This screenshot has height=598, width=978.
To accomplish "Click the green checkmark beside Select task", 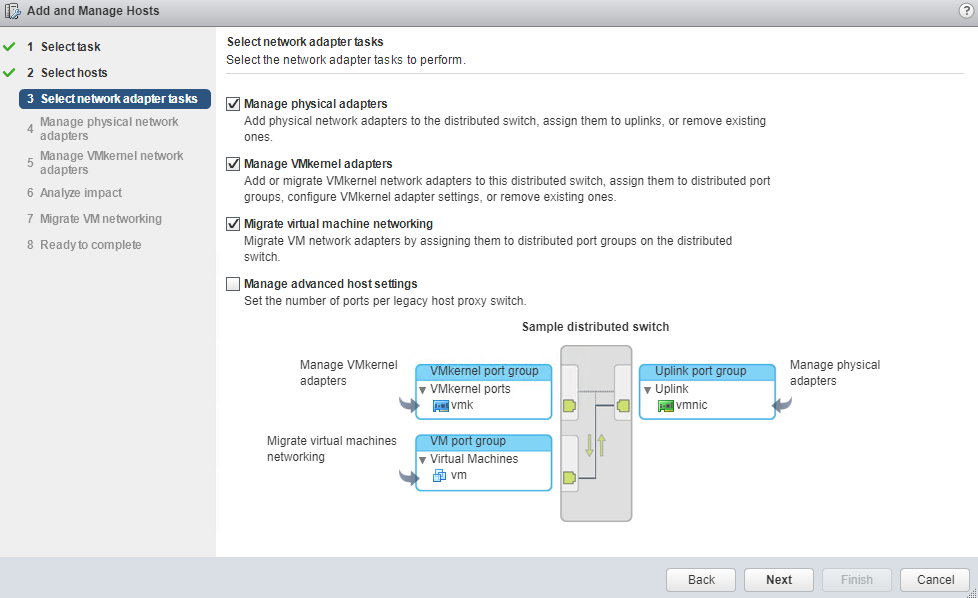I will pyautogui.click(x=10, y=47).
